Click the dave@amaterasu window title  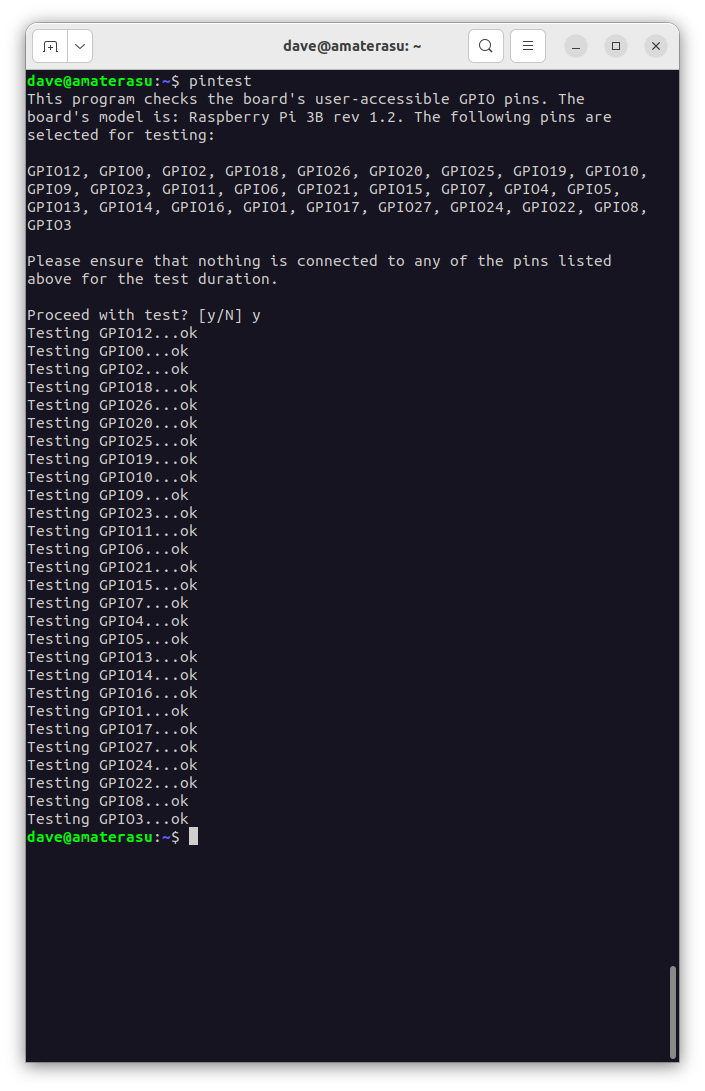[352, 46]
